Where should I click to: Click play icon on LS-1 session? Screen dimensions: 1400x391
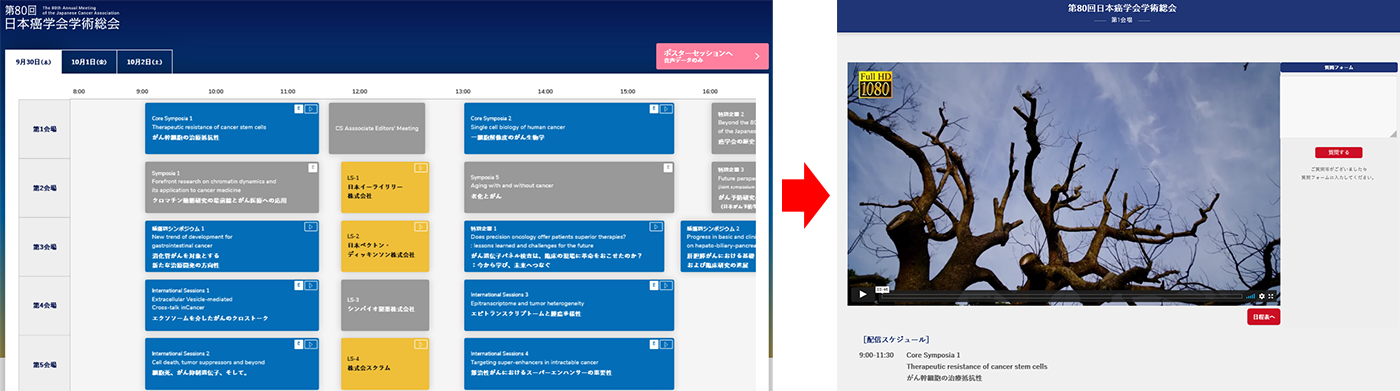click(x=420, y=167)
